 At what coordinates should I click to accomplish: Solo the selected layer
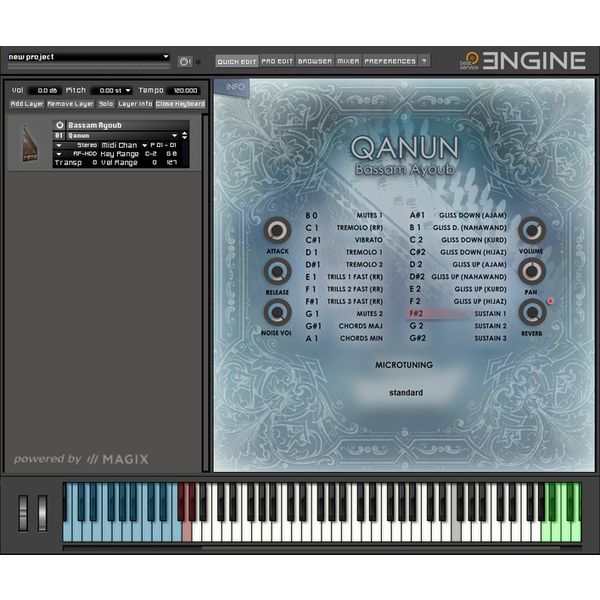click(x=106, y=104)
